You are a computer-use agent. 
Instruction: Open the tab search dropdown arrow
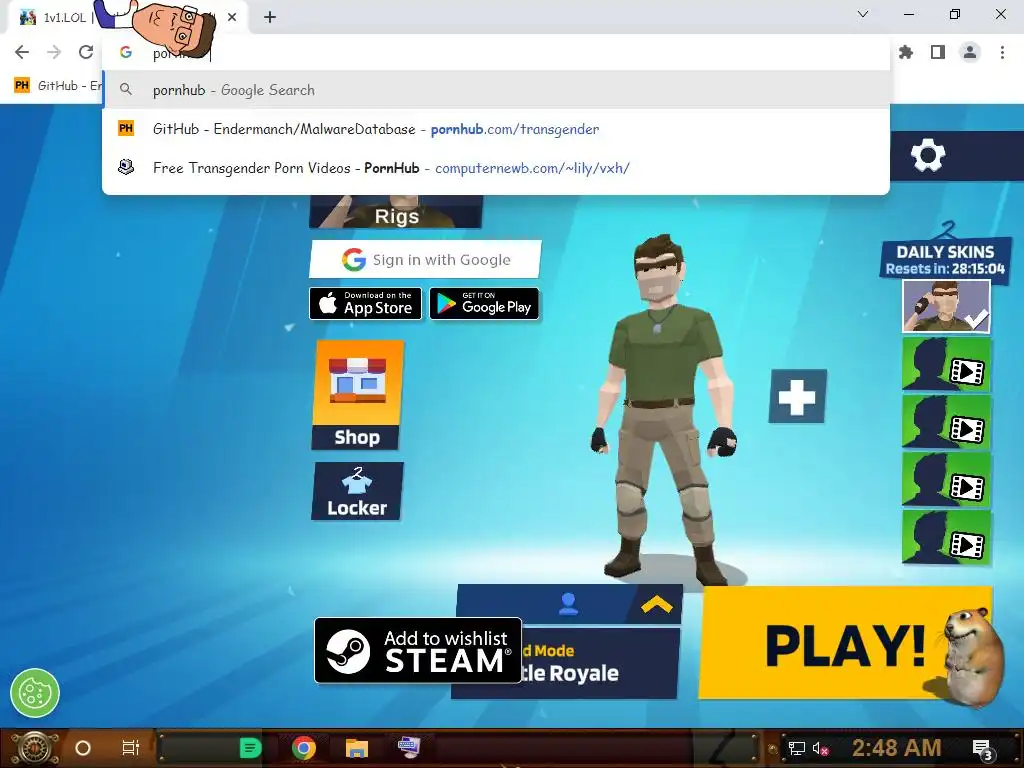pos(863,14)
